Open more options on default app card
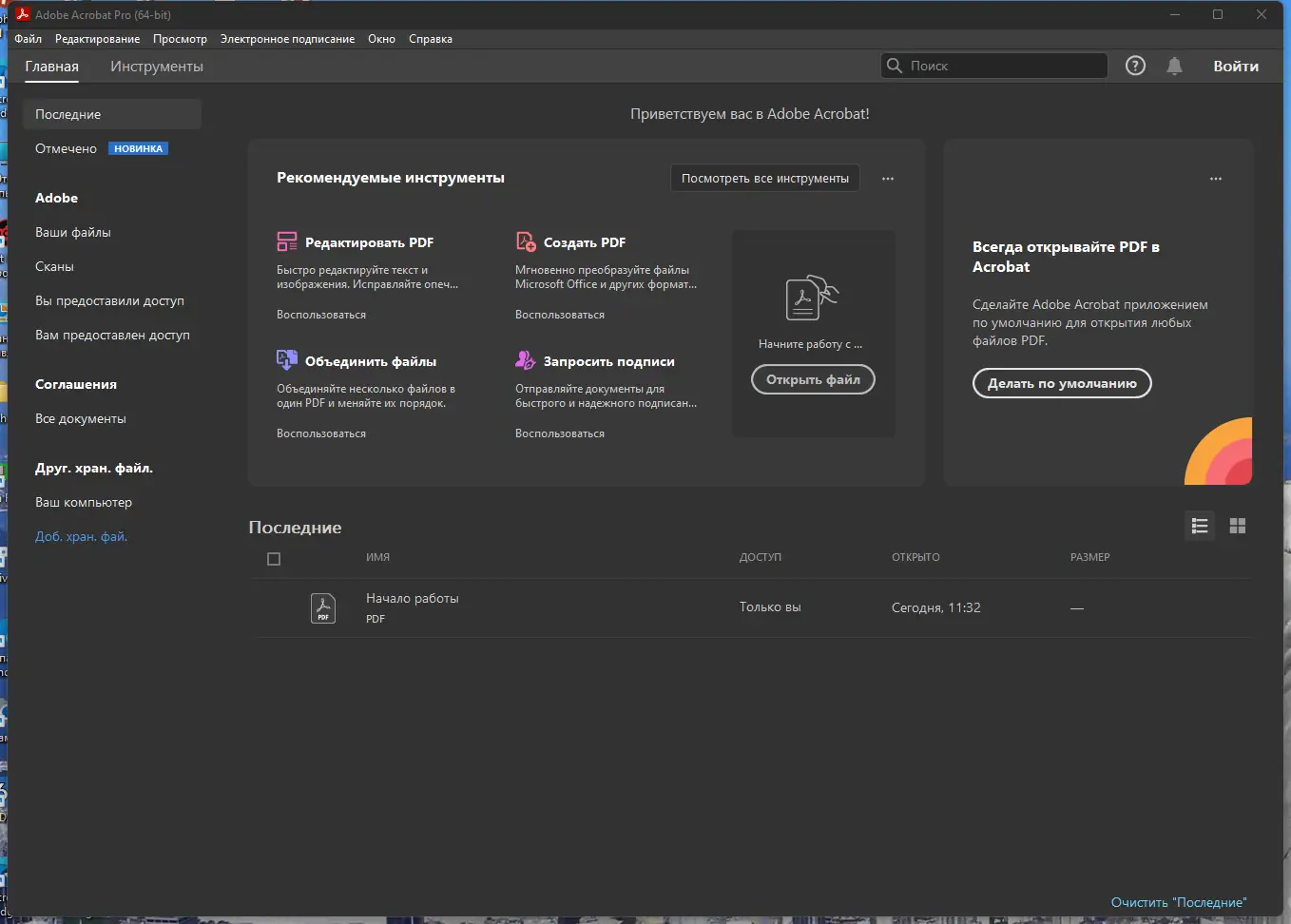Screen dimensions: 1291x924 (1216, 179)
